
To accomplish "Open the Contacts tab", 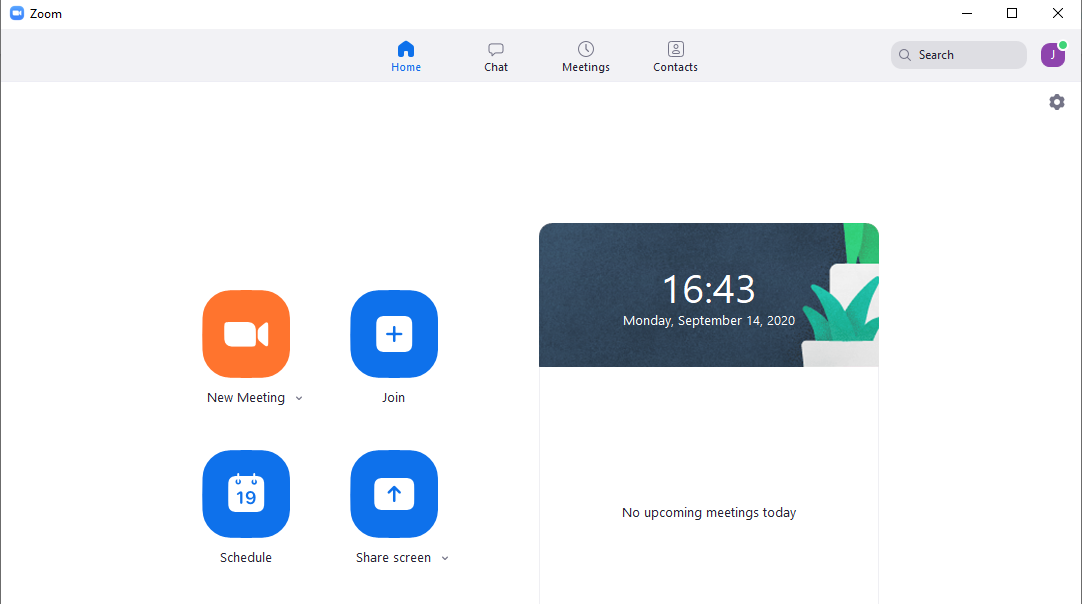I will coord(676,57).
